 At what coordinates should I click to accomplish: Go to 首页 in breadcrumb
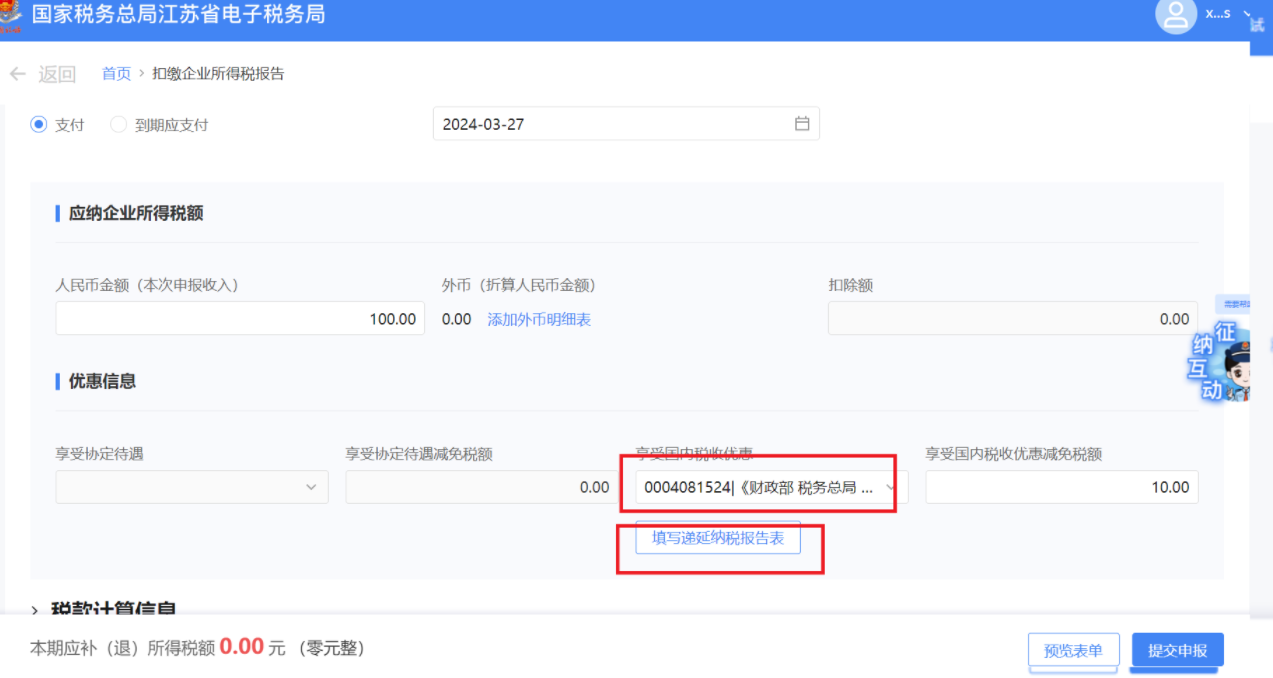point(116,74)
